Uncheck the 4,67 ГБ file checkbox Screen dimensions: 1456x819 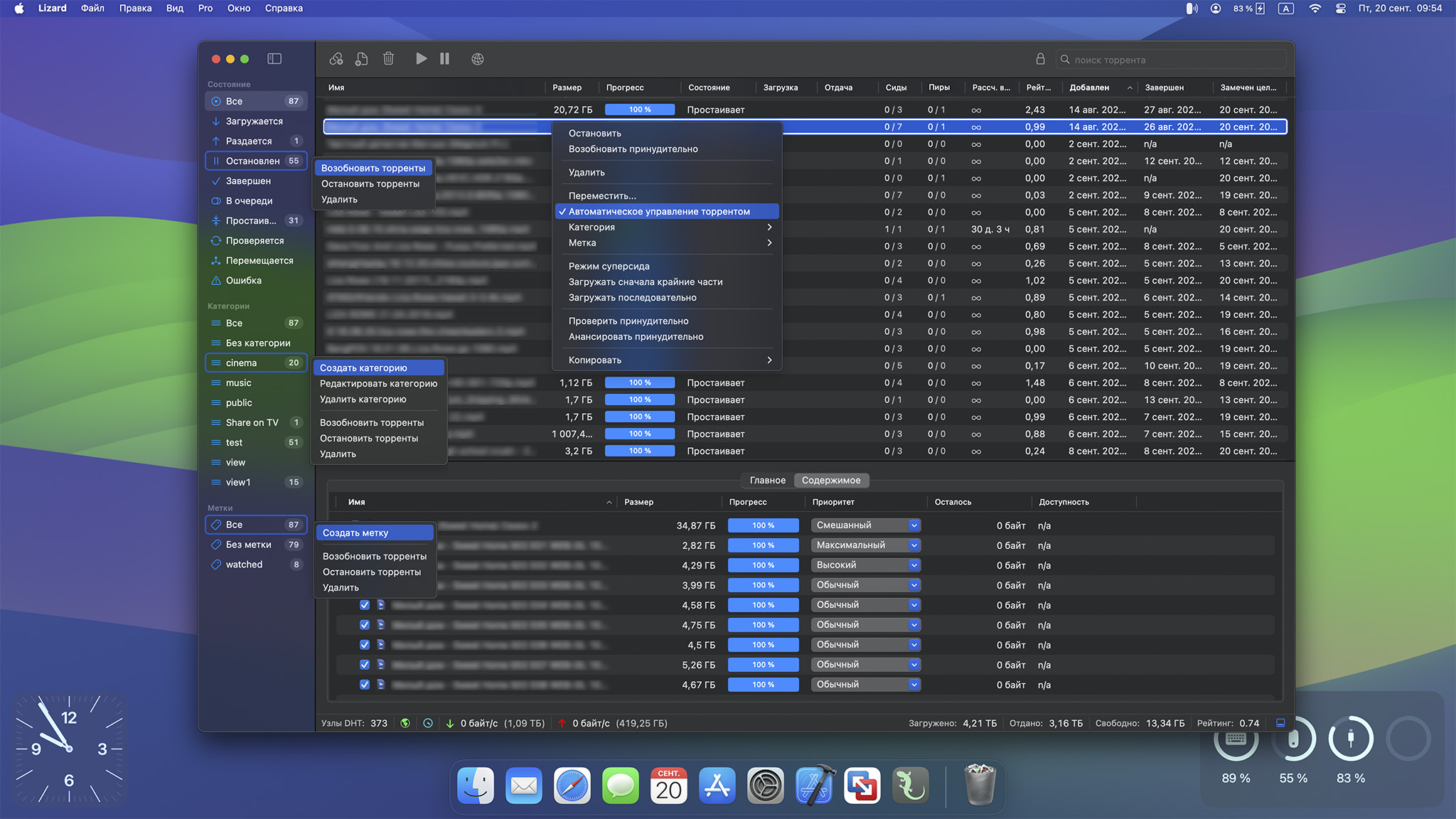tap(365, 685)
